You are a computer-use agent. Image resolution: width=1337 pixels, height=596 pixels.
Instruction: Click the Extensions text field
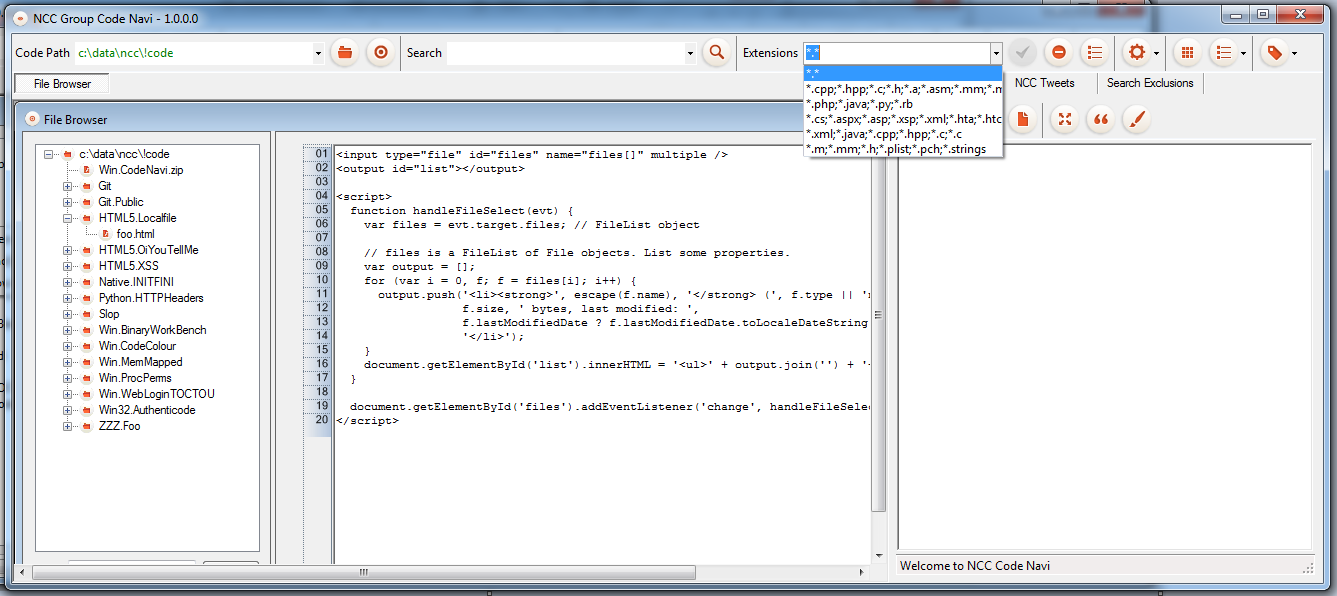[x=896, y=53]
